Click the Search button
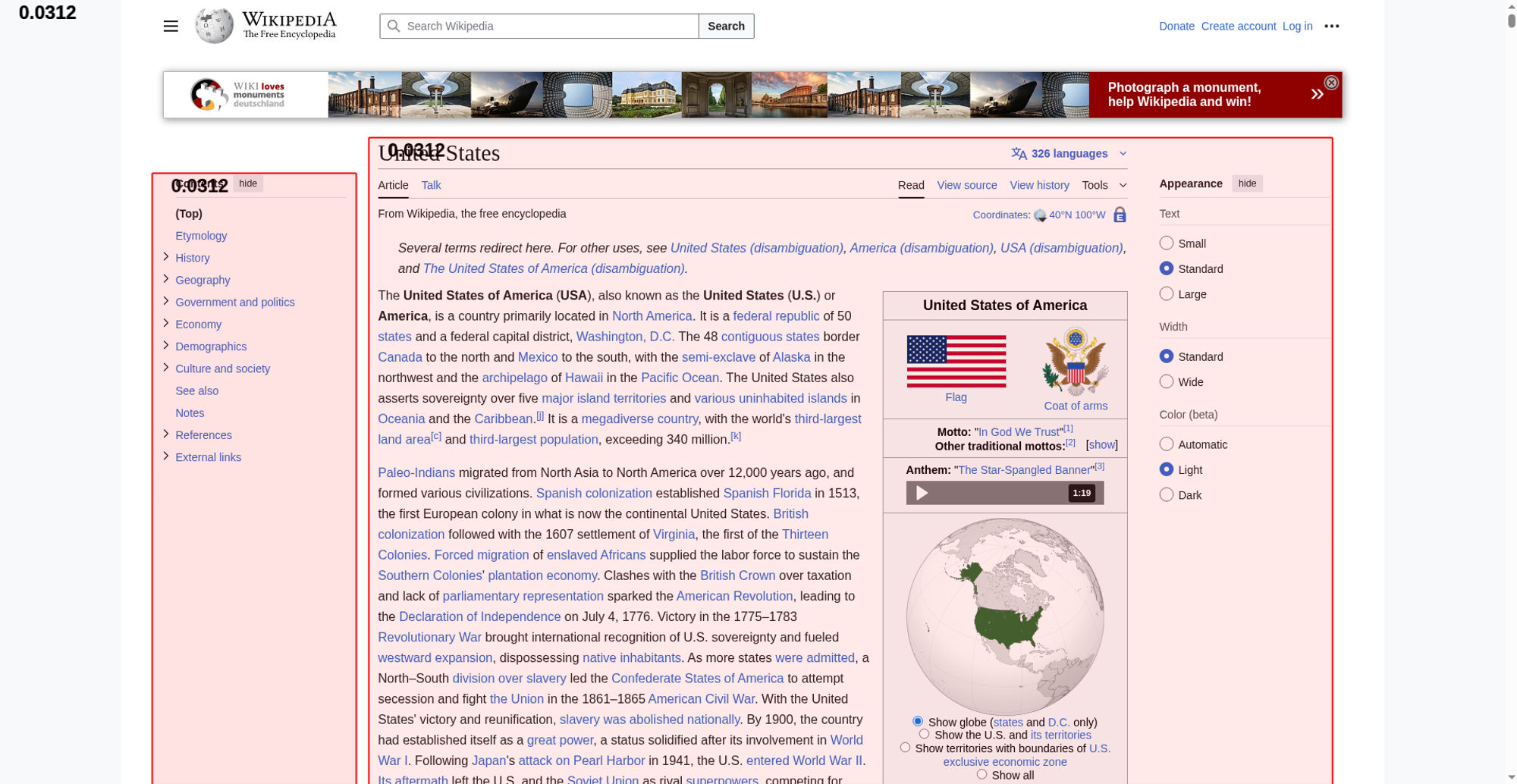Screen dimensions: 1517x784 pyautogui.click(x=726, y=26)
